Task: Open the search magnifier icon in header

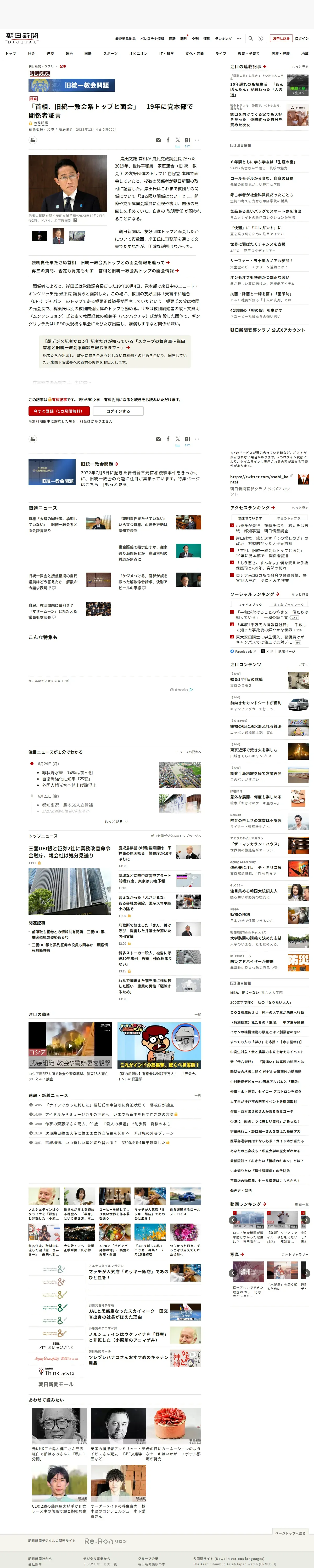Action: pos(251,38)
